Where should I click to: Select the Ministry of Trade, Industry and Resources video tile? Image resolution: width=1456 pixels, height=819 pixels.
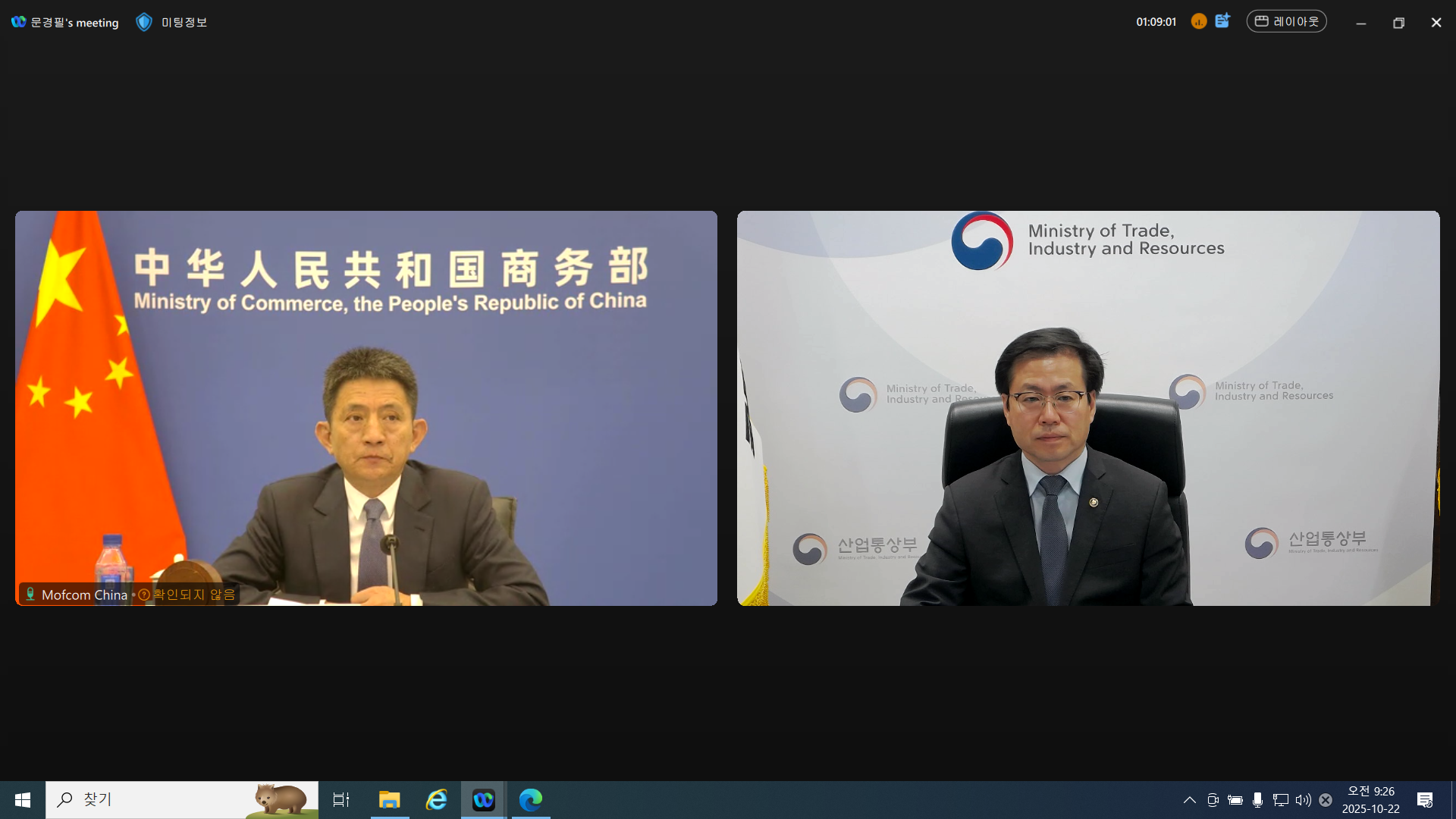coord(1088,408)
